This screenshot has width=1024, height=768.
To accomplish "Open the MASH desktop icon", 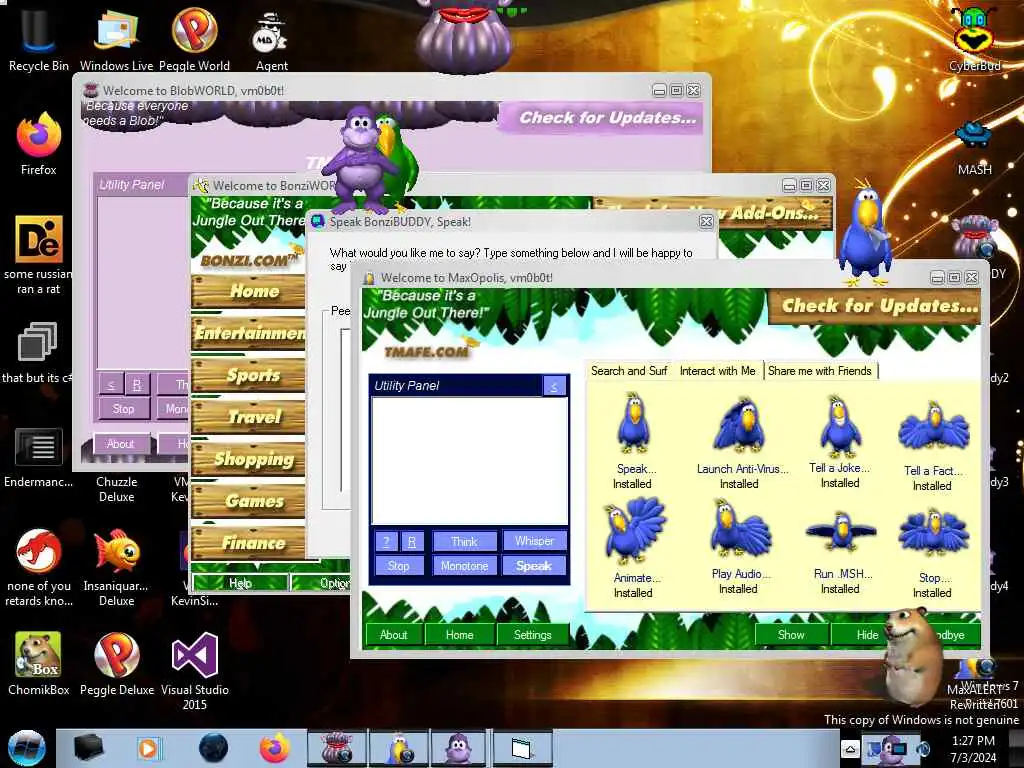I will point(974,147).
